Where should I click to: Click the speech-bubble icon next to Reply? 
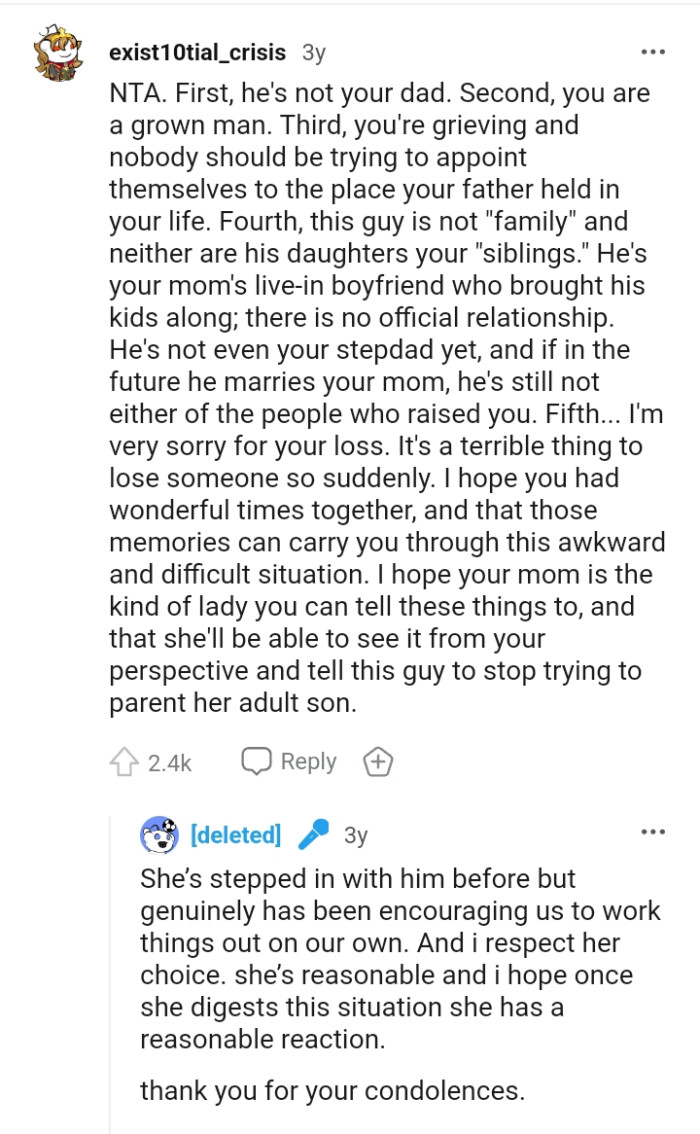[255, 762]
